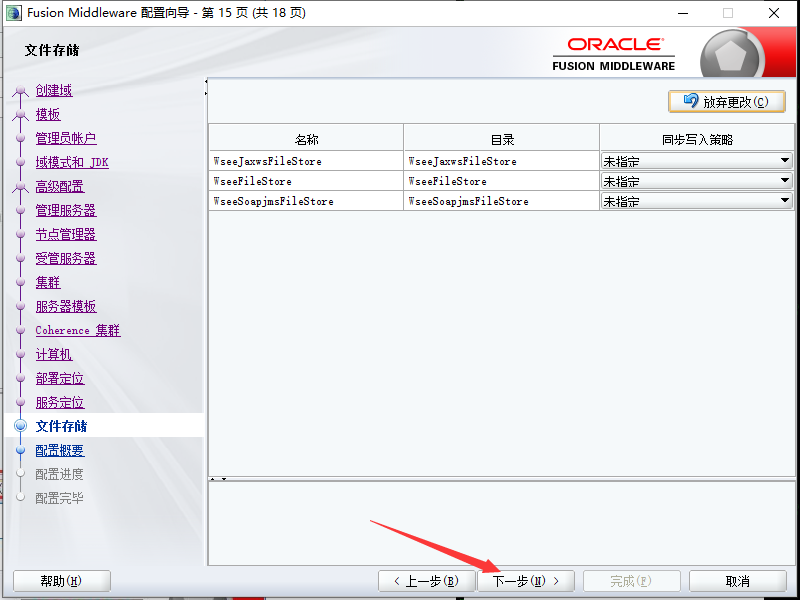Close the configuration wizard window
The width and height of the screenshot is (800, 600).
[773, 13]
